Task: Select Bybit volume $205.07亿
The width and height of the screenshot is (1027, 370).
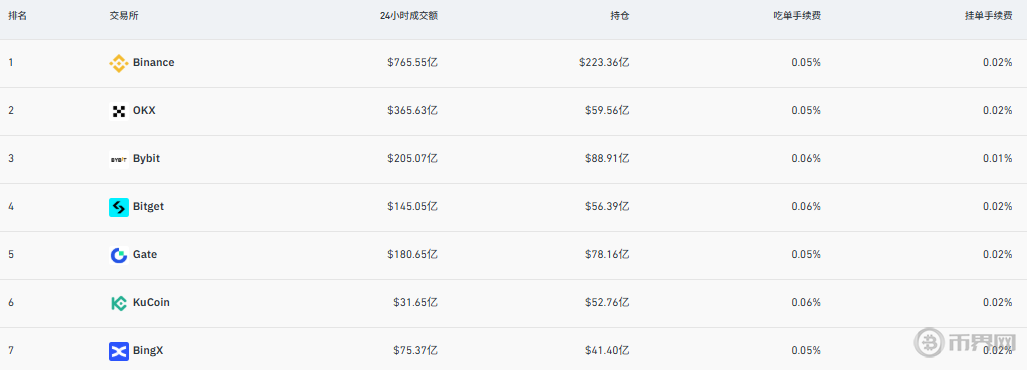Action: point(413,158)
